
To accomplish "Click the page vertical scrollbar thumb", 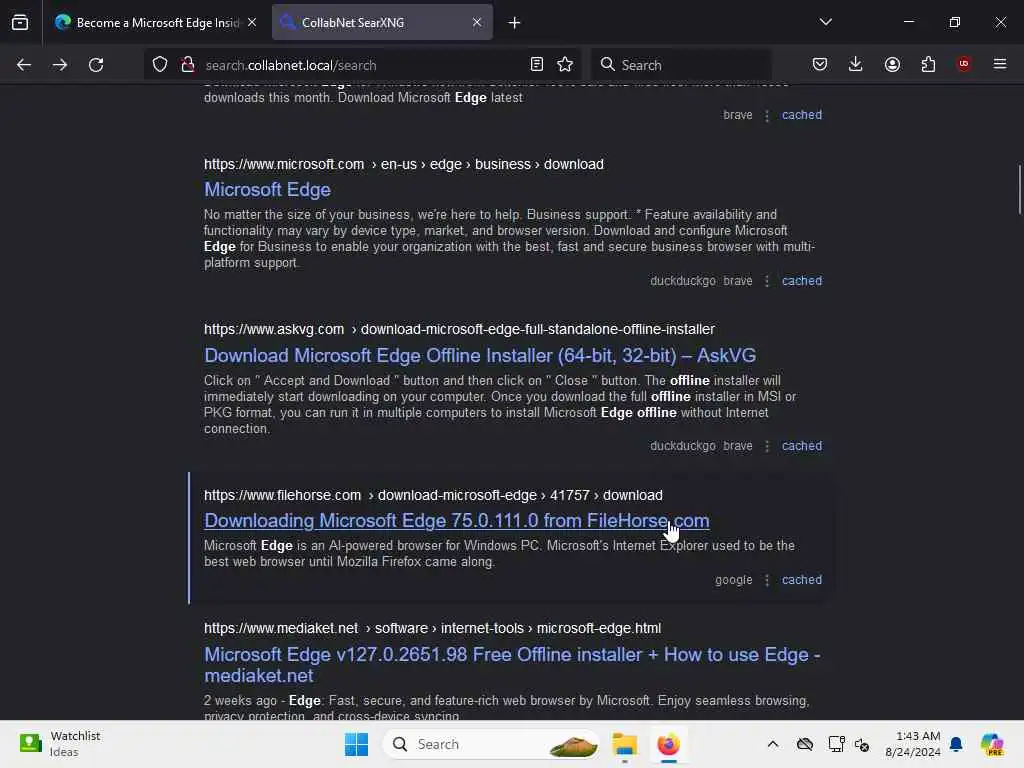I will 1019,189.
